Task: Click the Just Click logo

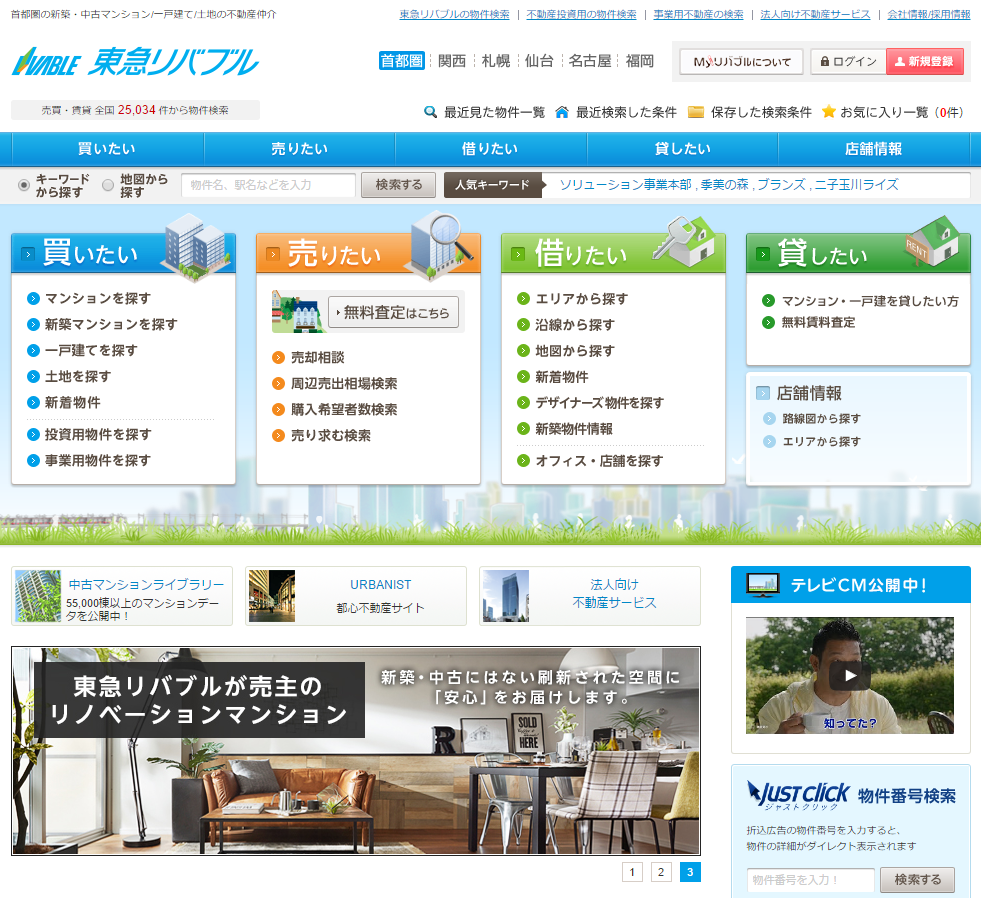Action: 798,795
